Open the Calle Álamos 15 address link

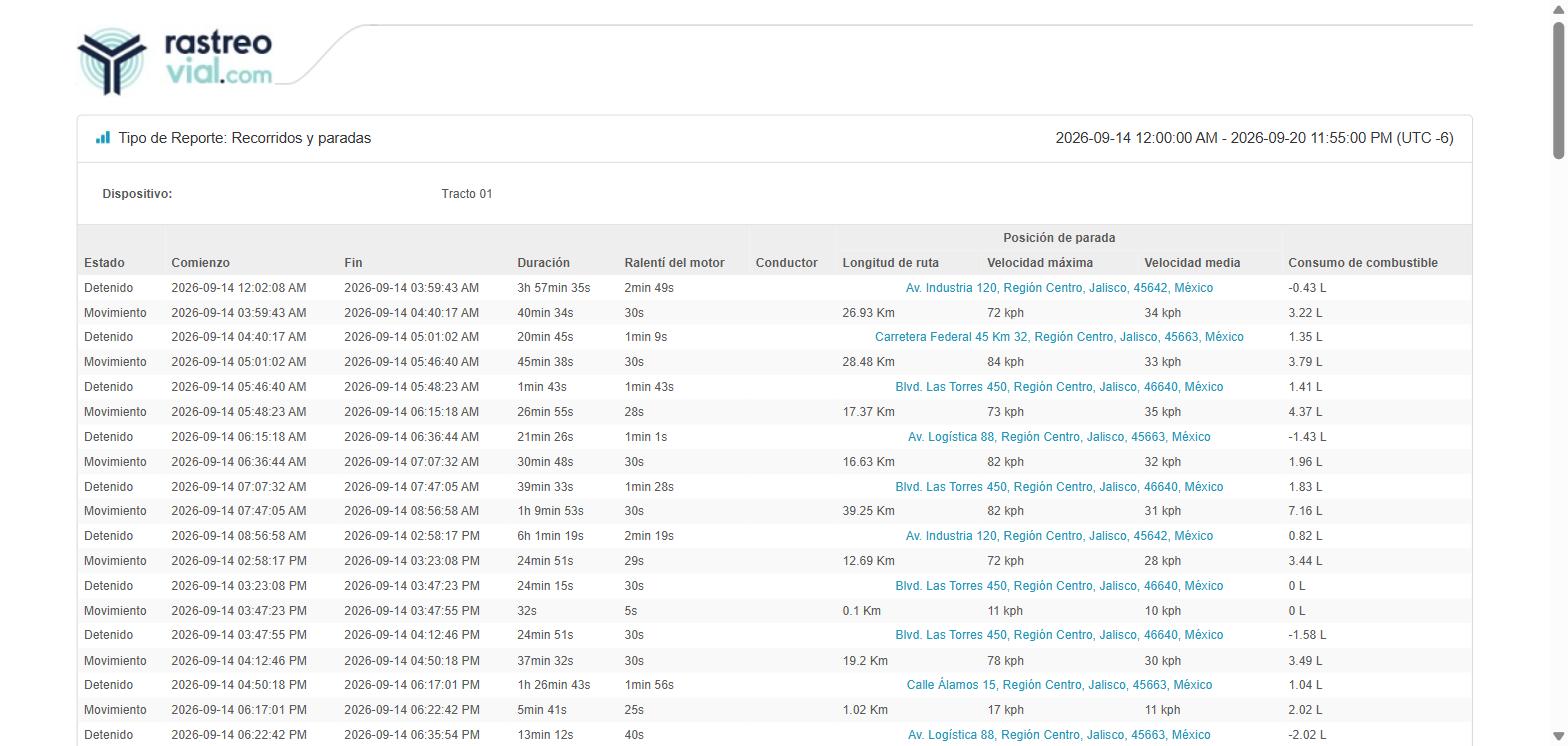(x=1059, y=685)
